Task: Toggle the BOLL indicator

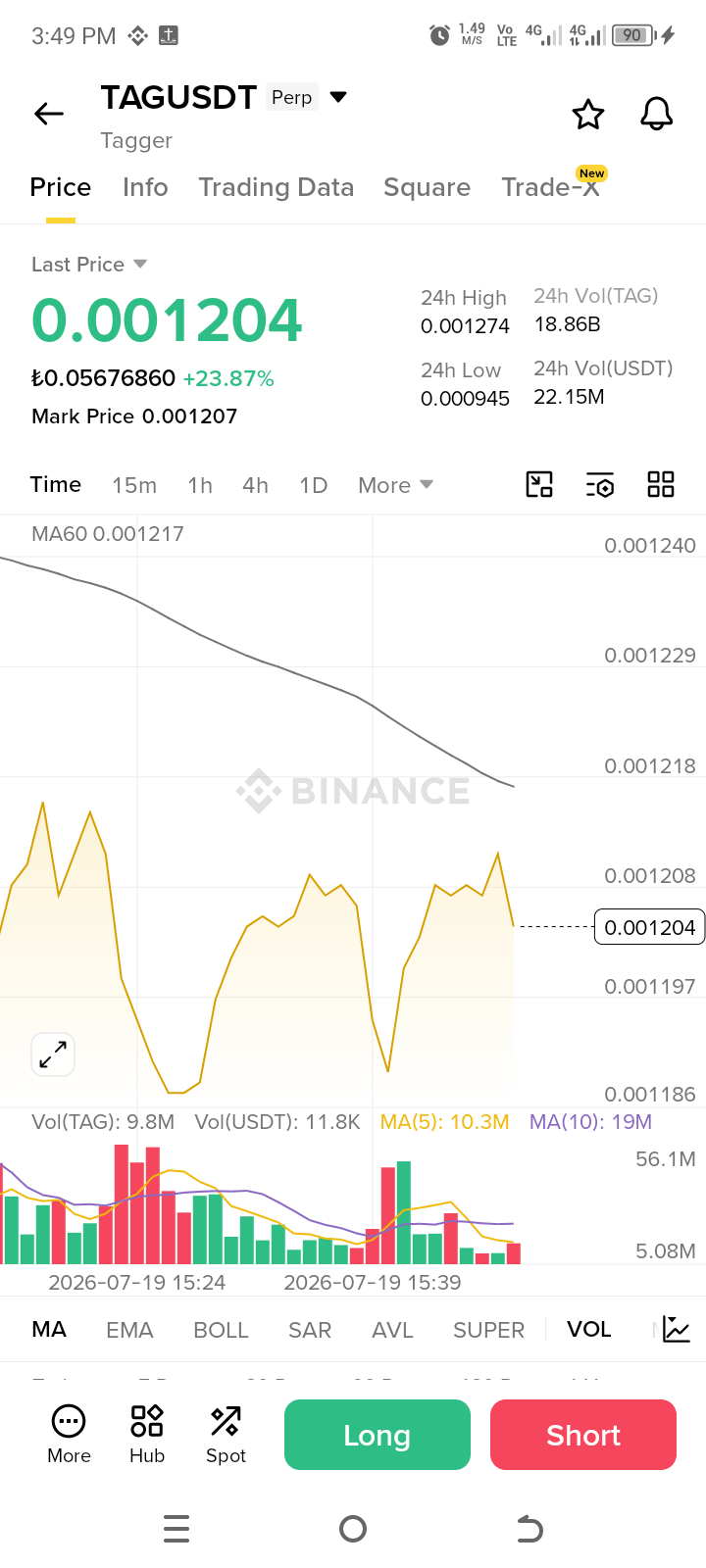Action: pyautogui.click(x=221, y=1330)
